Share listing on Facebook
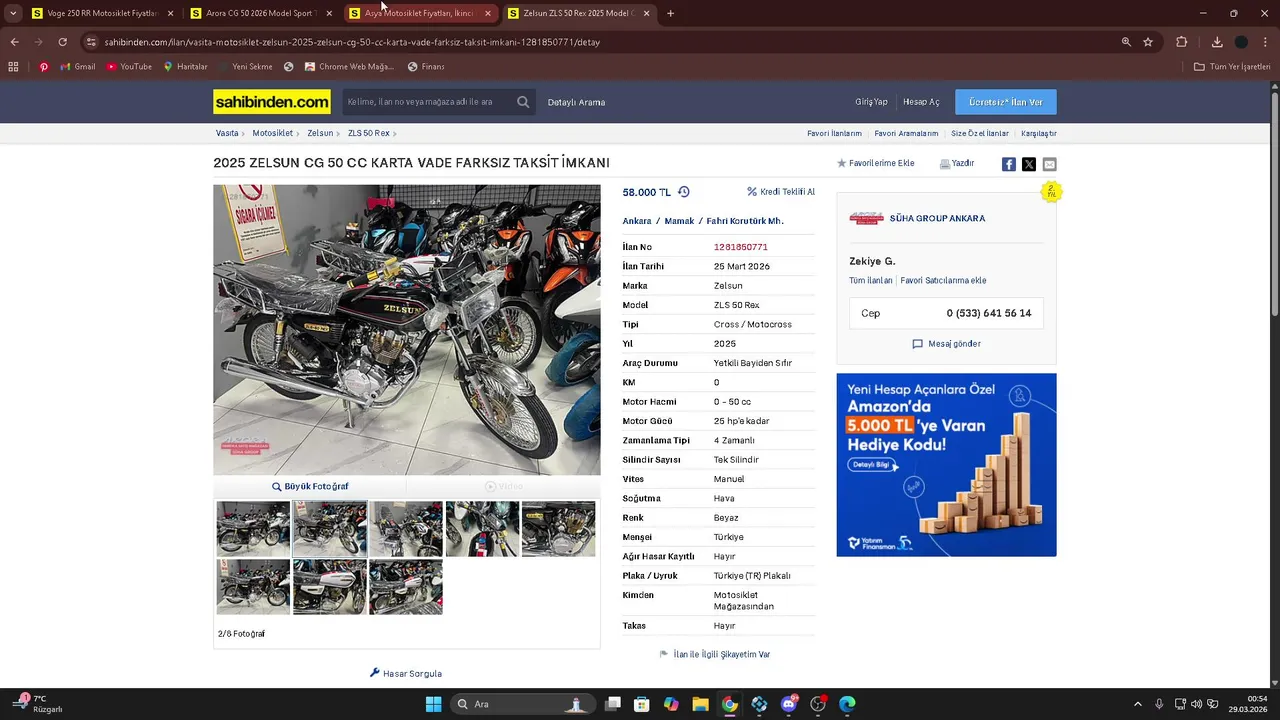The width and height of the screenshot is (1280, 720). [x=1009, y=164]
